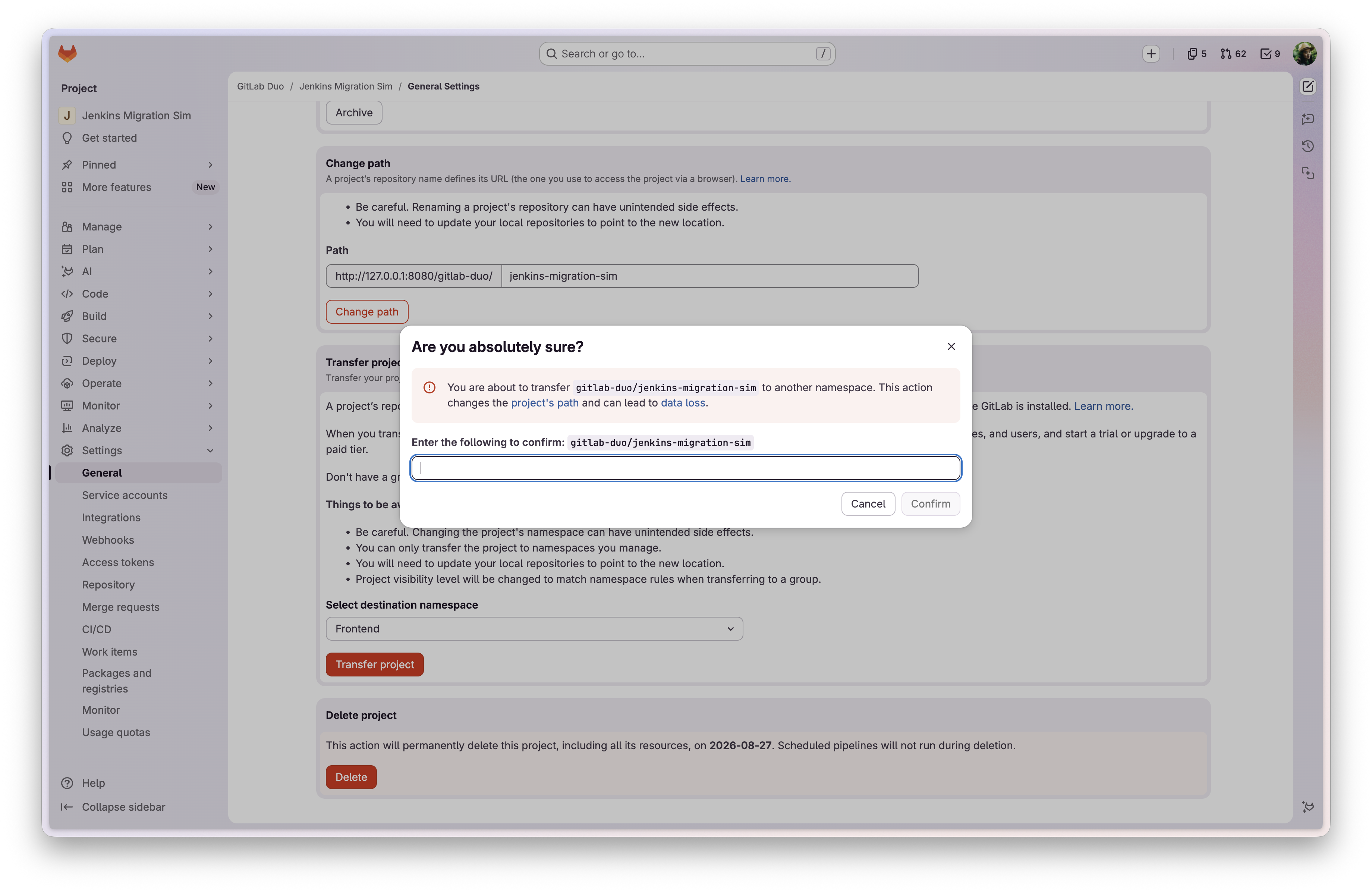Expand the Plan section chevron
Viewport: 1372px width, 892px height.
coord(210,249)
